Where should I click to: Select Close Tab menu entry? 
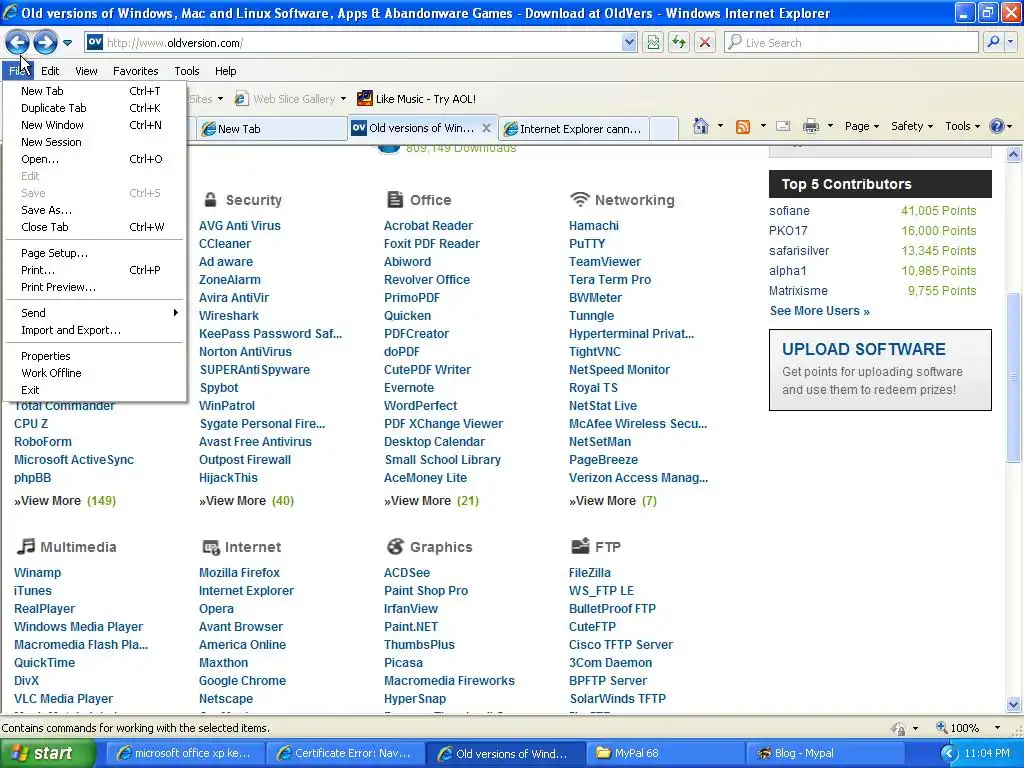point(94,227)
